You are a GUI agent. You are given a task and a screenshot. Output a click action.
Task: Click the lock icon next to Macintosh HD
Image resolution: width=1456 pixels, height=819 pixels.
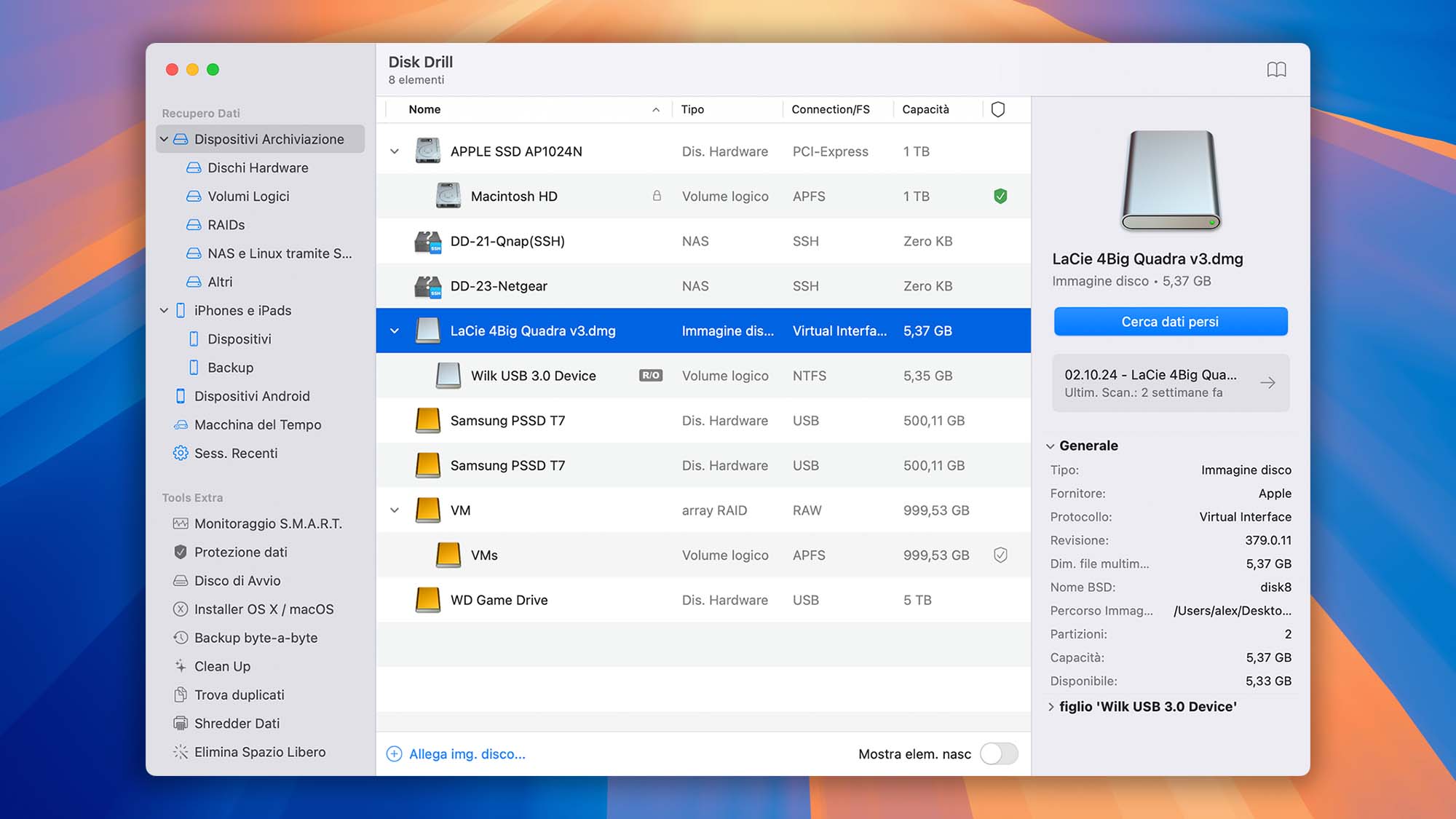pos(657,196)
